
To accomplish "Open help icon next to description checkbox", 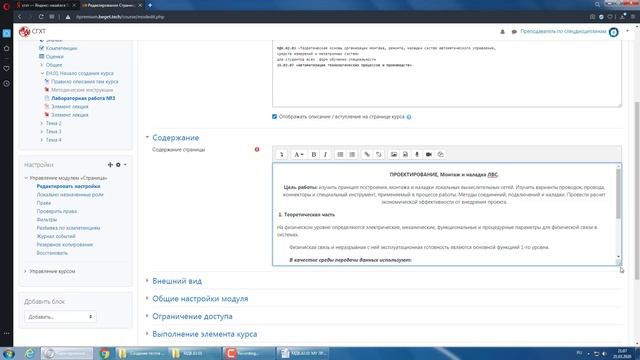I will tap(409, 117).
